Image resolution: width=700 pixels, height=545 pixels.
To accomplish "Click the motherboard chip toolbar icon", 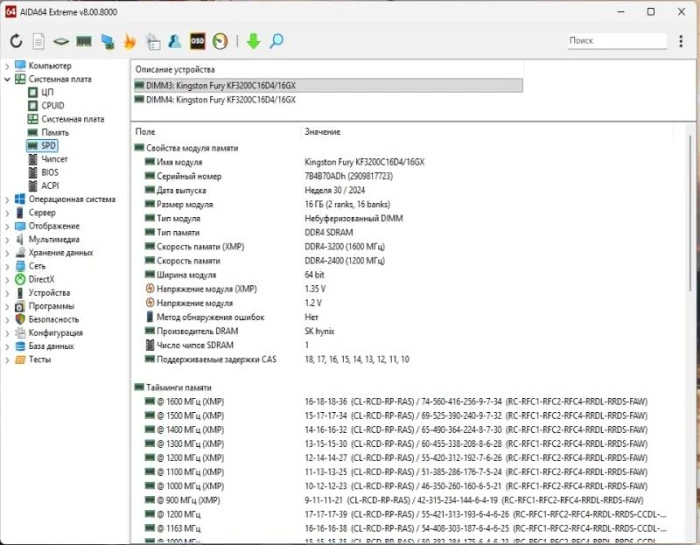I will pos(61,42).
